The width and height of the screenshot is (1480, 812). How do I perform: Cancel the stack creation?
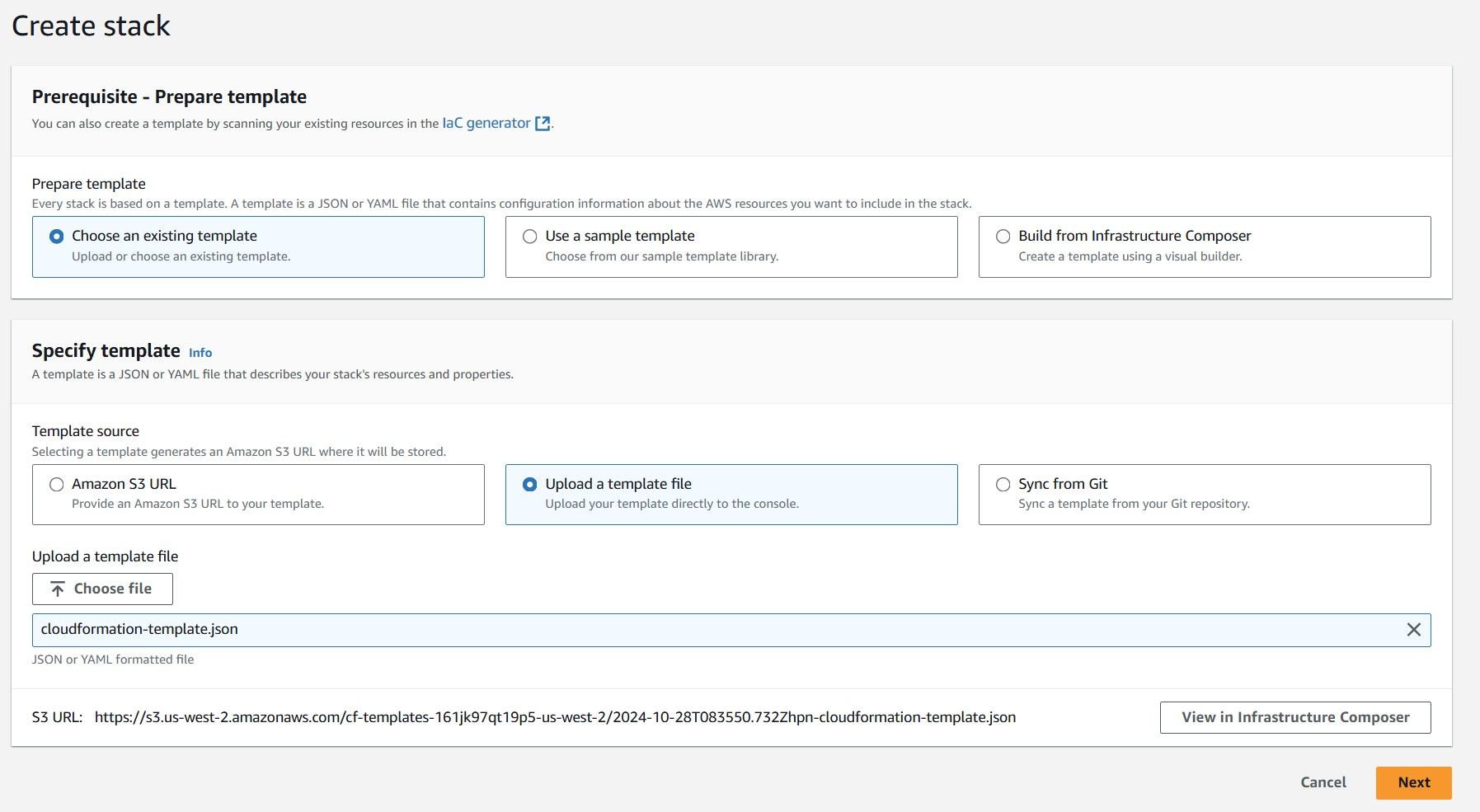[x=1323, y=782]
